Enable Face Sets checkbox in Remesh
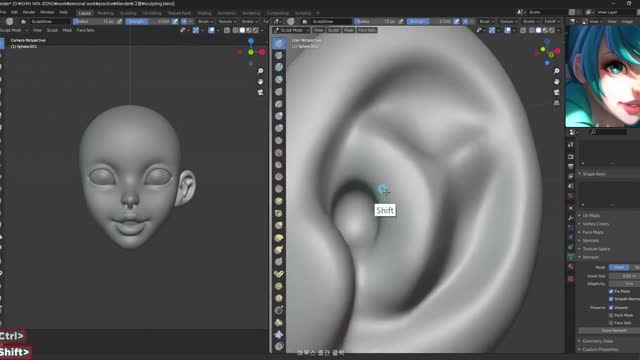The width and height of the screenshot is (640, 360). 611,323
